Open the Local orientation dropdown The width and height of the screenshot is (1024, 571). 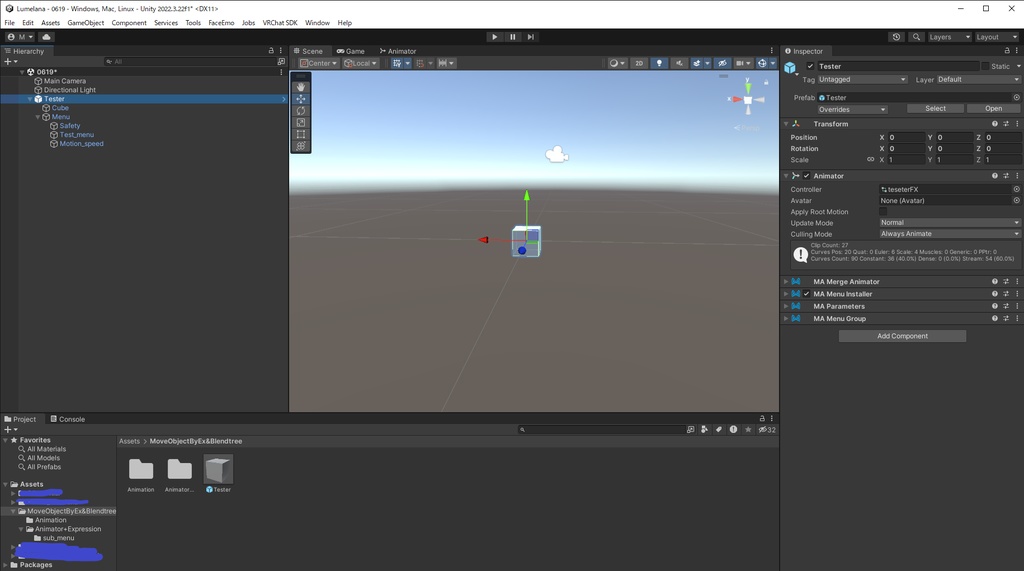point(360,63)
